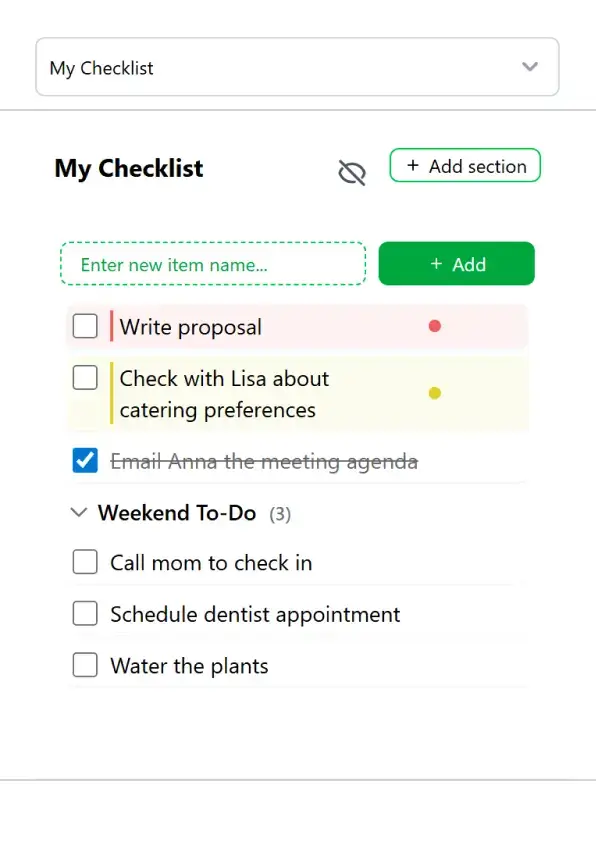Collapse the Weekend To-Do section

pyautogui.click(x=79, y=512)
